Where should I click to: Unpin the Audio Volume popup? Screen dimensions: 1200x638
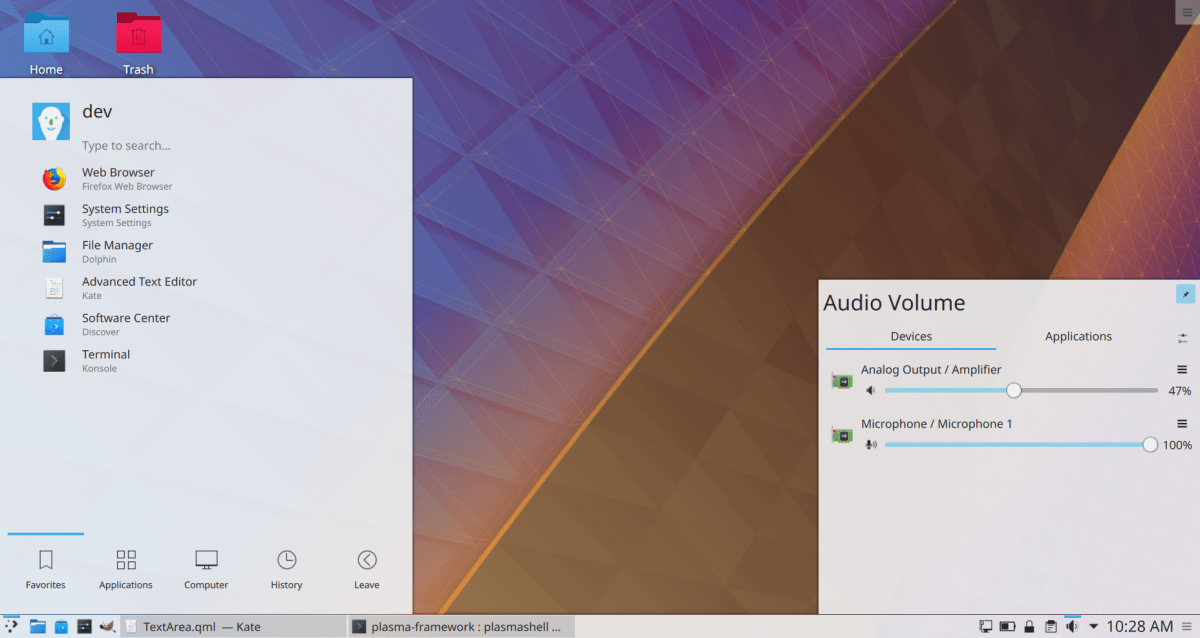[1186, 293]
